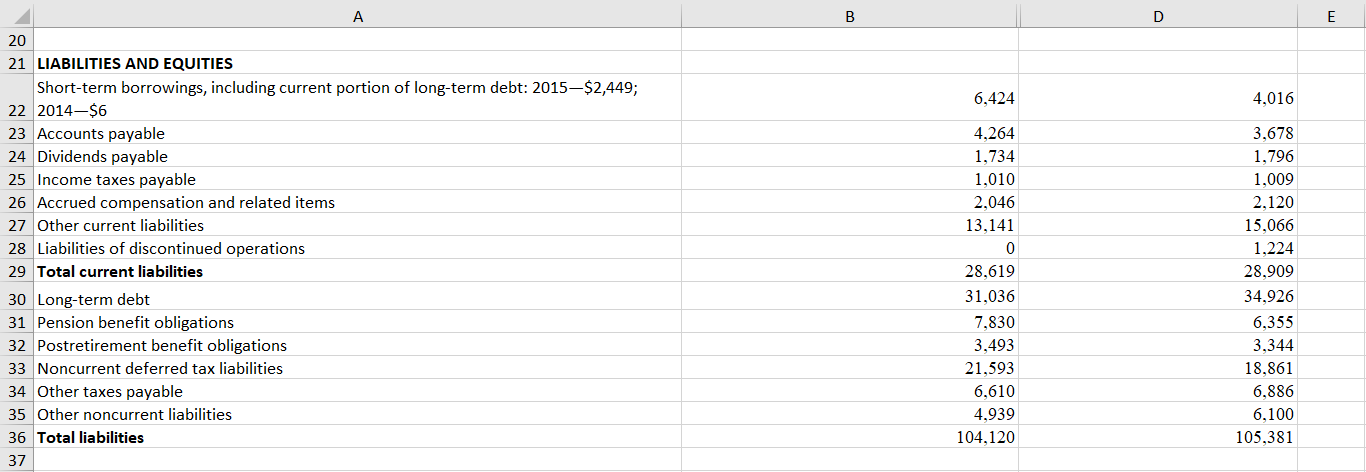Select row 36 header
This screenshot has width=1366, height=472.
(x=17, y=437)
